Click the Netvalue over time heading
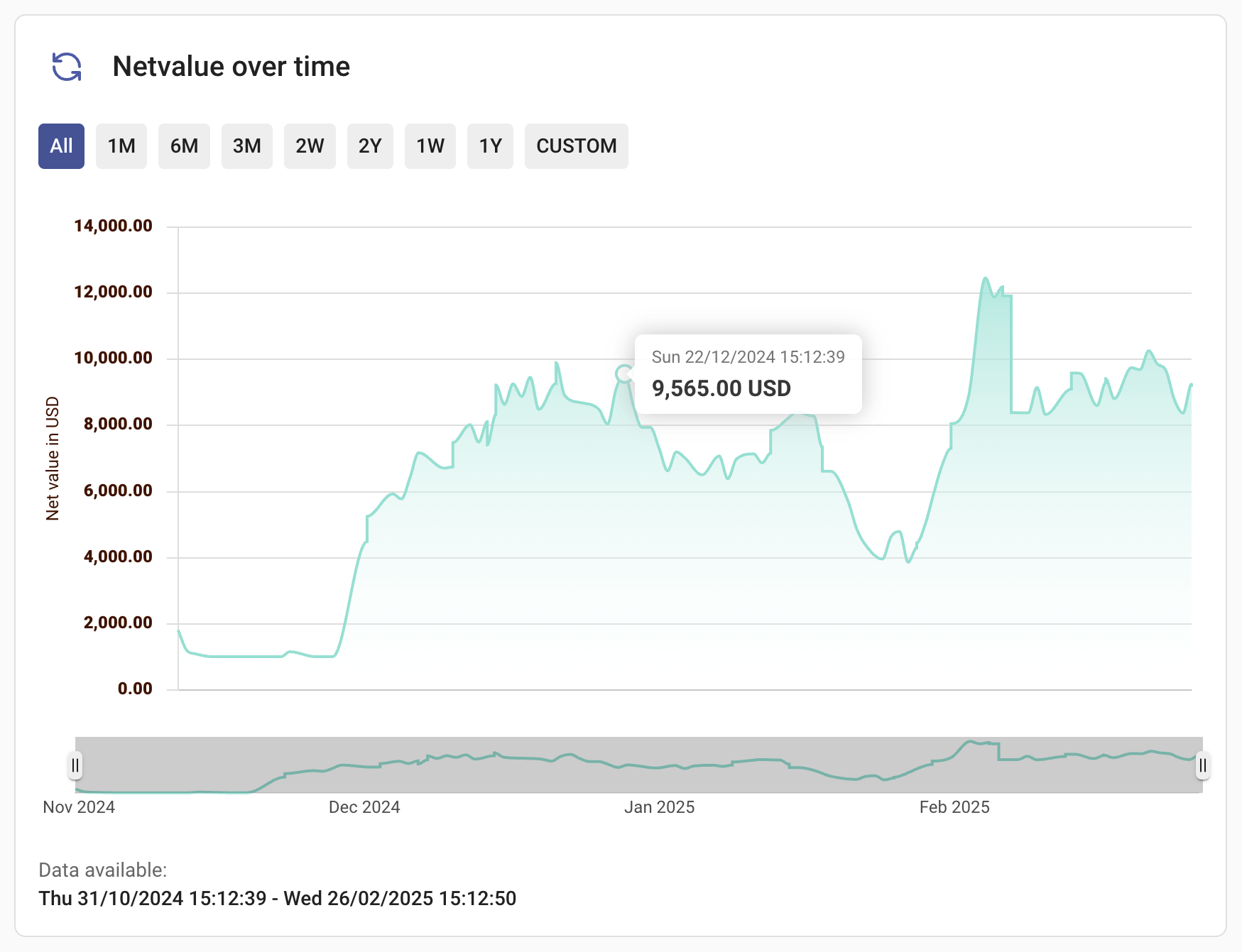Image resolution: width=1242 pixels, height=952 pixels. tap(231, 67)
